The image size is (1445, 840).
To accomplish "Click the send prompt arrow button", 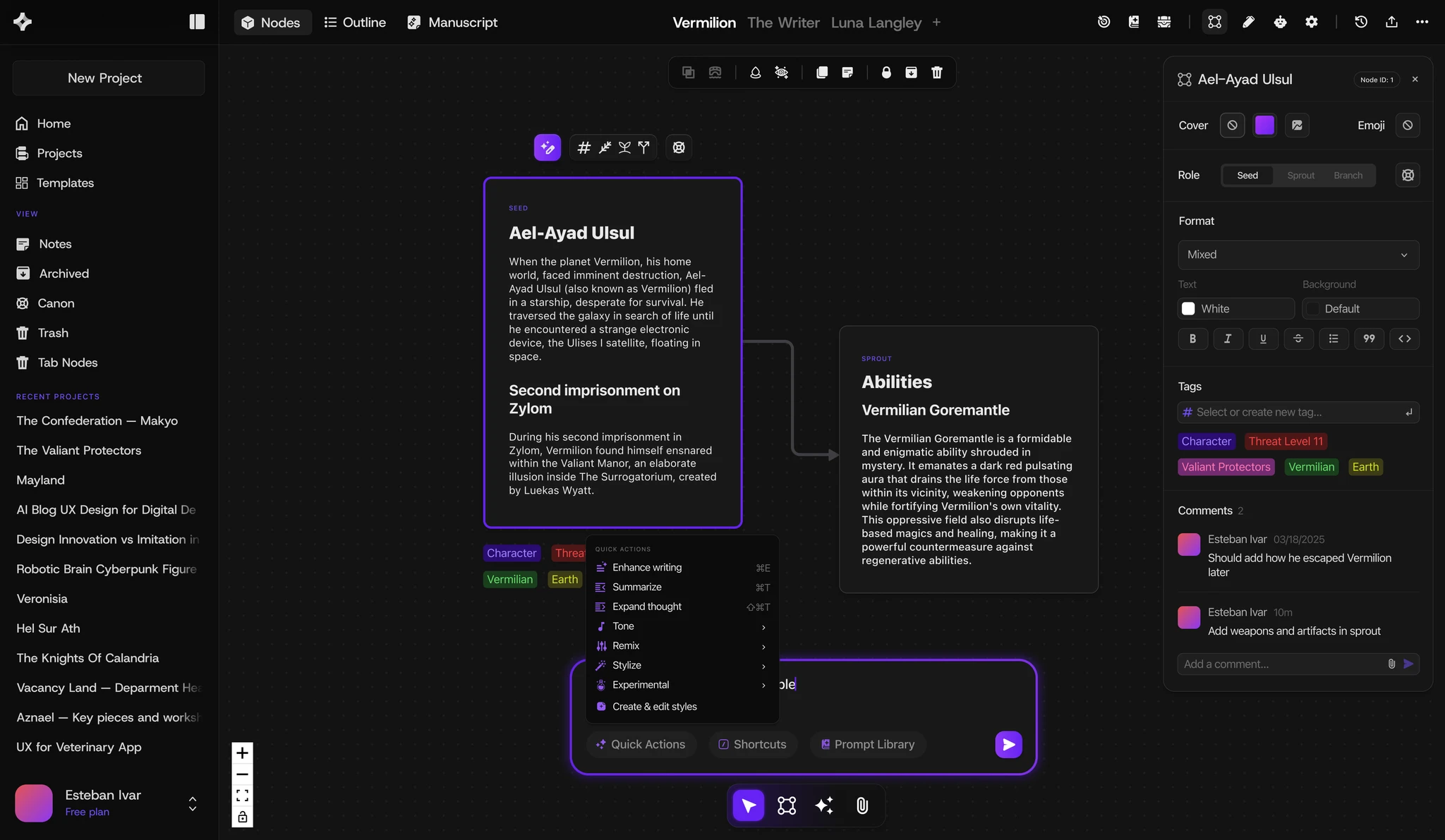I will pyautogui.click(x=1008, y=744).
